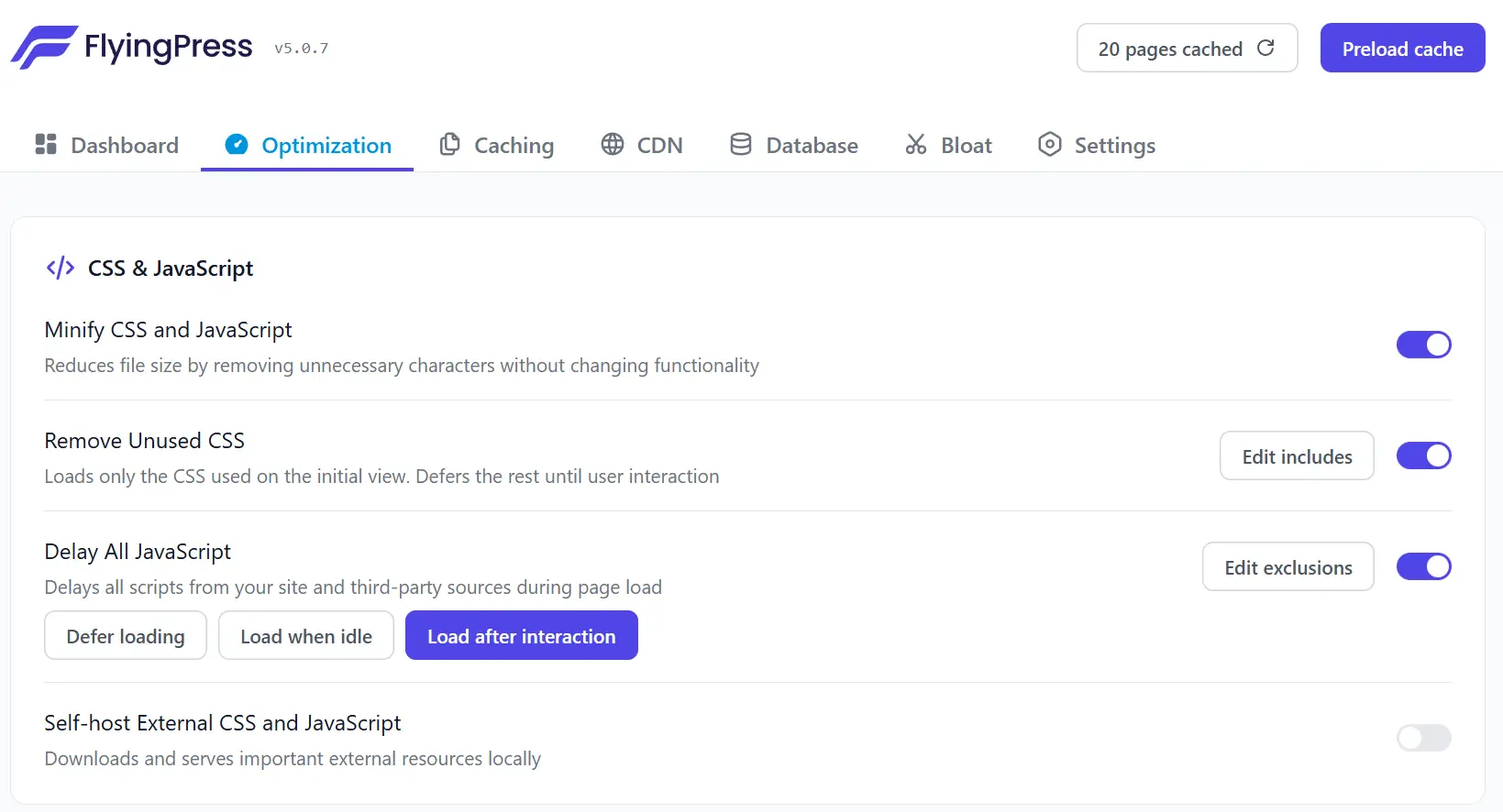Open the Database tab
1503x812 pixels.
794,145
